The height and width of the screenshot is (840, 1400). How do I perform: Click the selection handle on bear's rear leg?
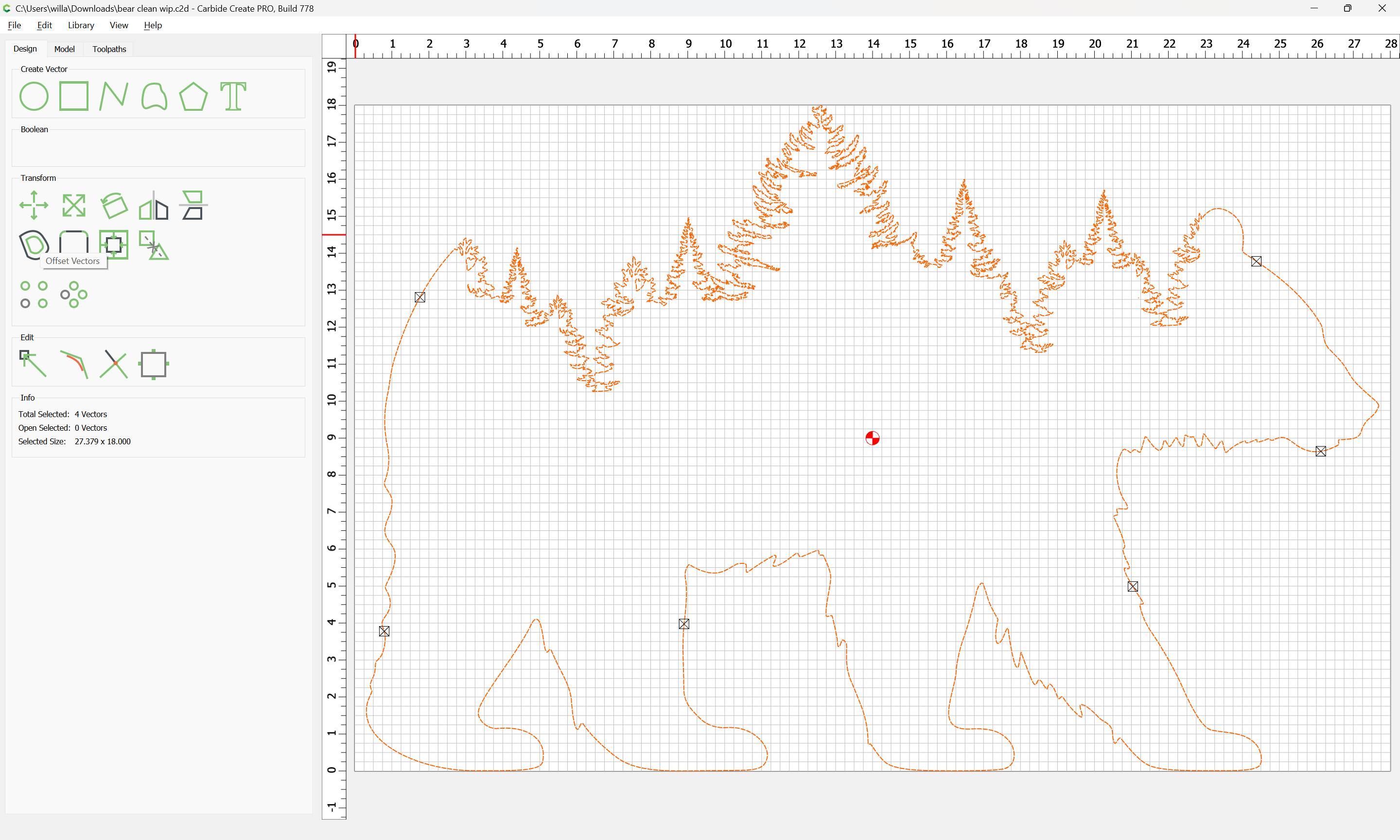click(x=384, y=631)
